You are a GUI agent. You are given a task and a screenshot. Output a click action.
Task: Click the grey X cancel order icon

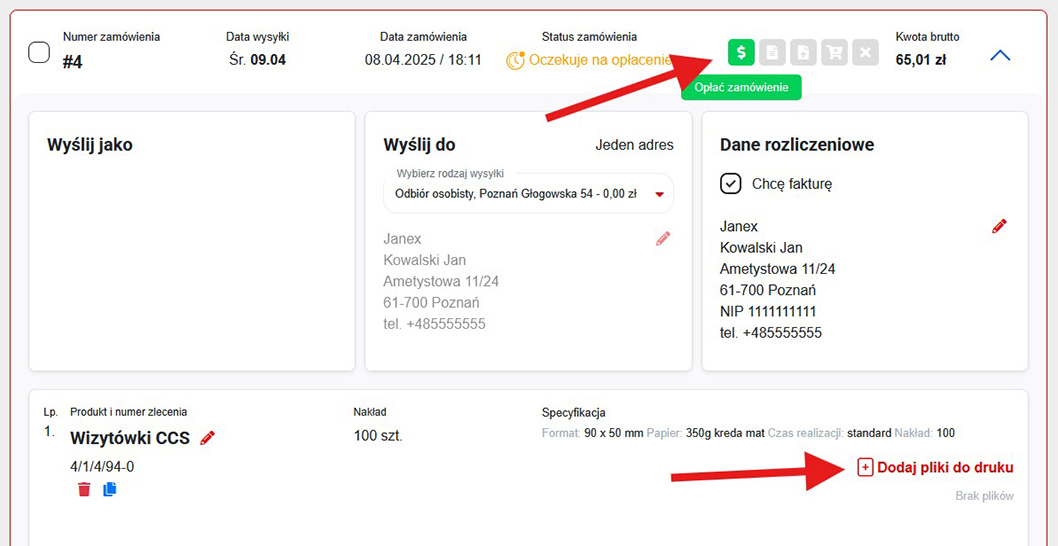click(x=865, y=52)
